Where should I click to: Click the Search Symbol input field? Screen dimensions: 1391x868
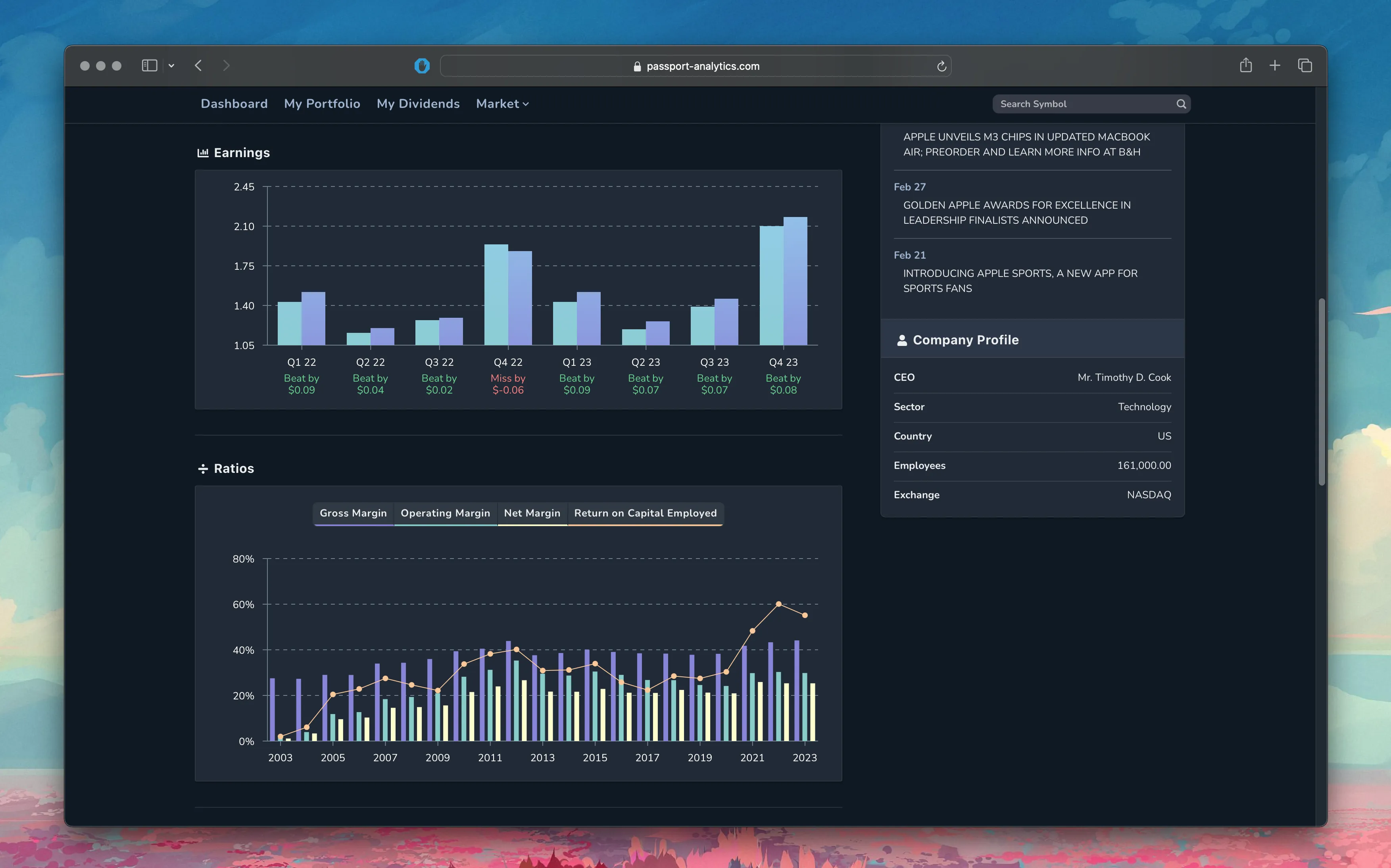[1085, 103]
